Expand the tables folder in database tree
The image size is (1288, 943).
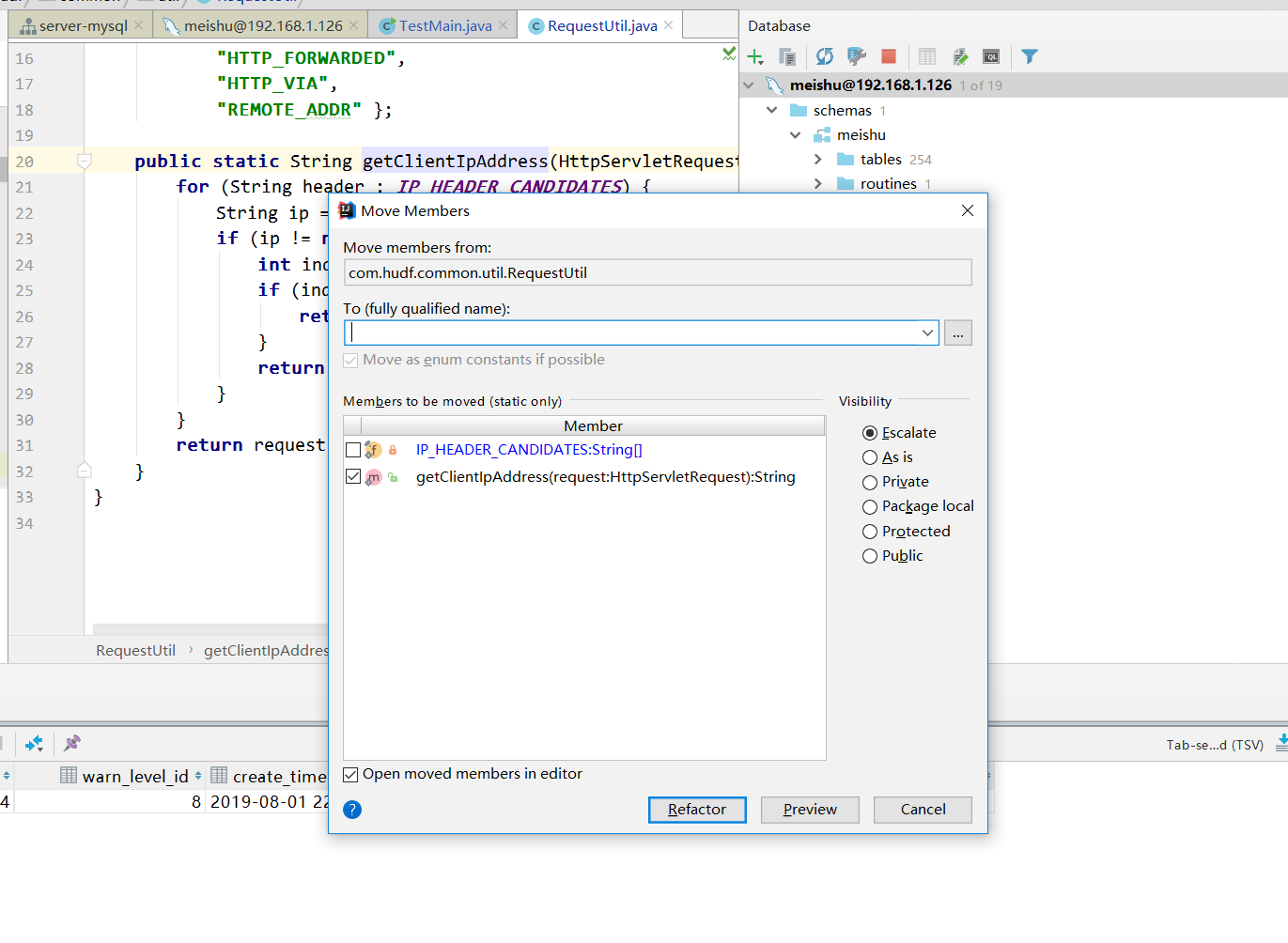tap(818, 160)
